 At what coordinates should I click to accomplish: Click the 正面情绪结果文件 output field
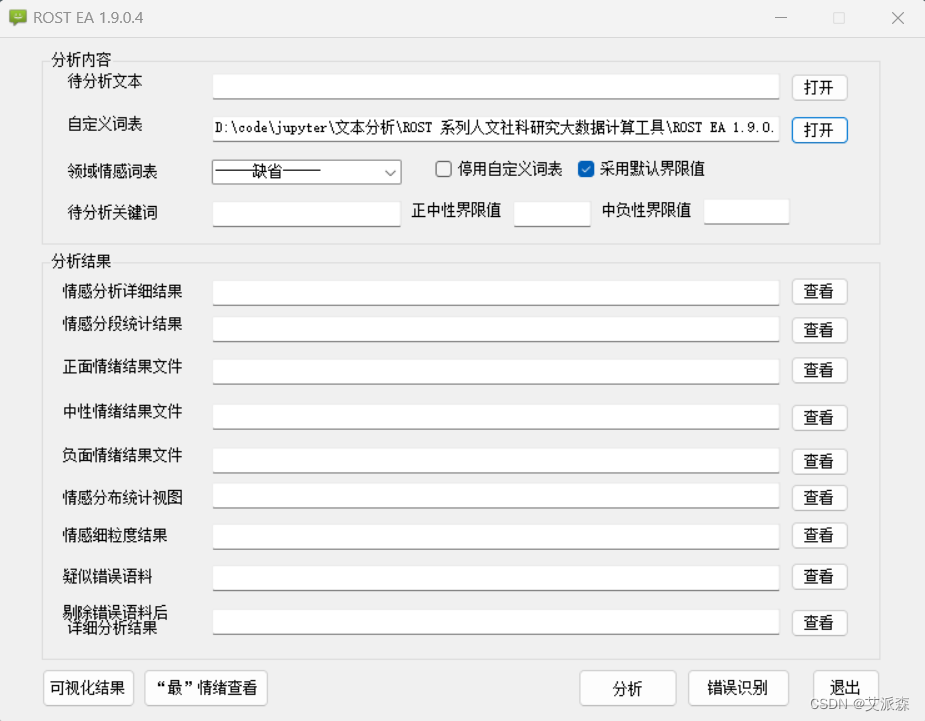point(496,372)
